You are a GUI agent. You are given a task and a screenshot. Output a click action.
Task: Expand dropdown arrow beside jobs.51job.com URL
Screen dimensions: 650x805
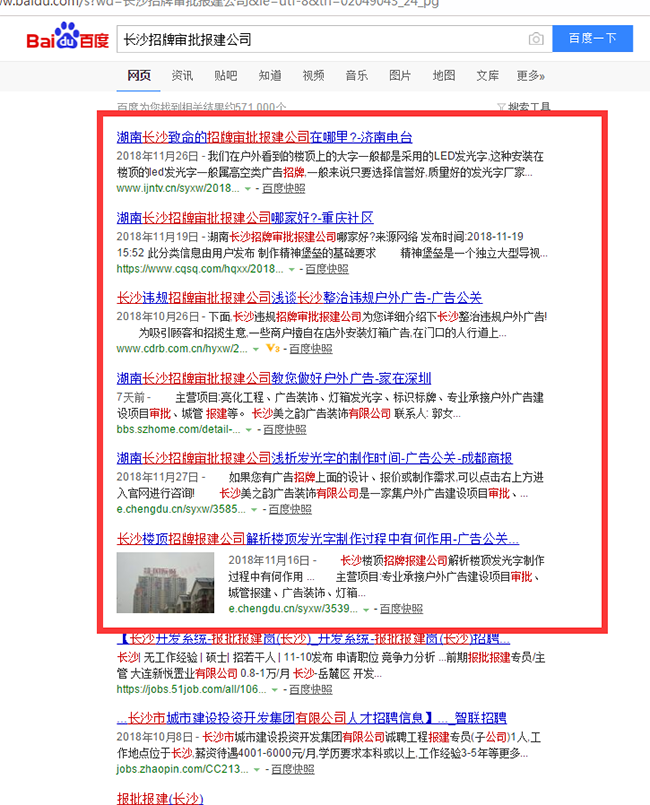click(275, 690)
